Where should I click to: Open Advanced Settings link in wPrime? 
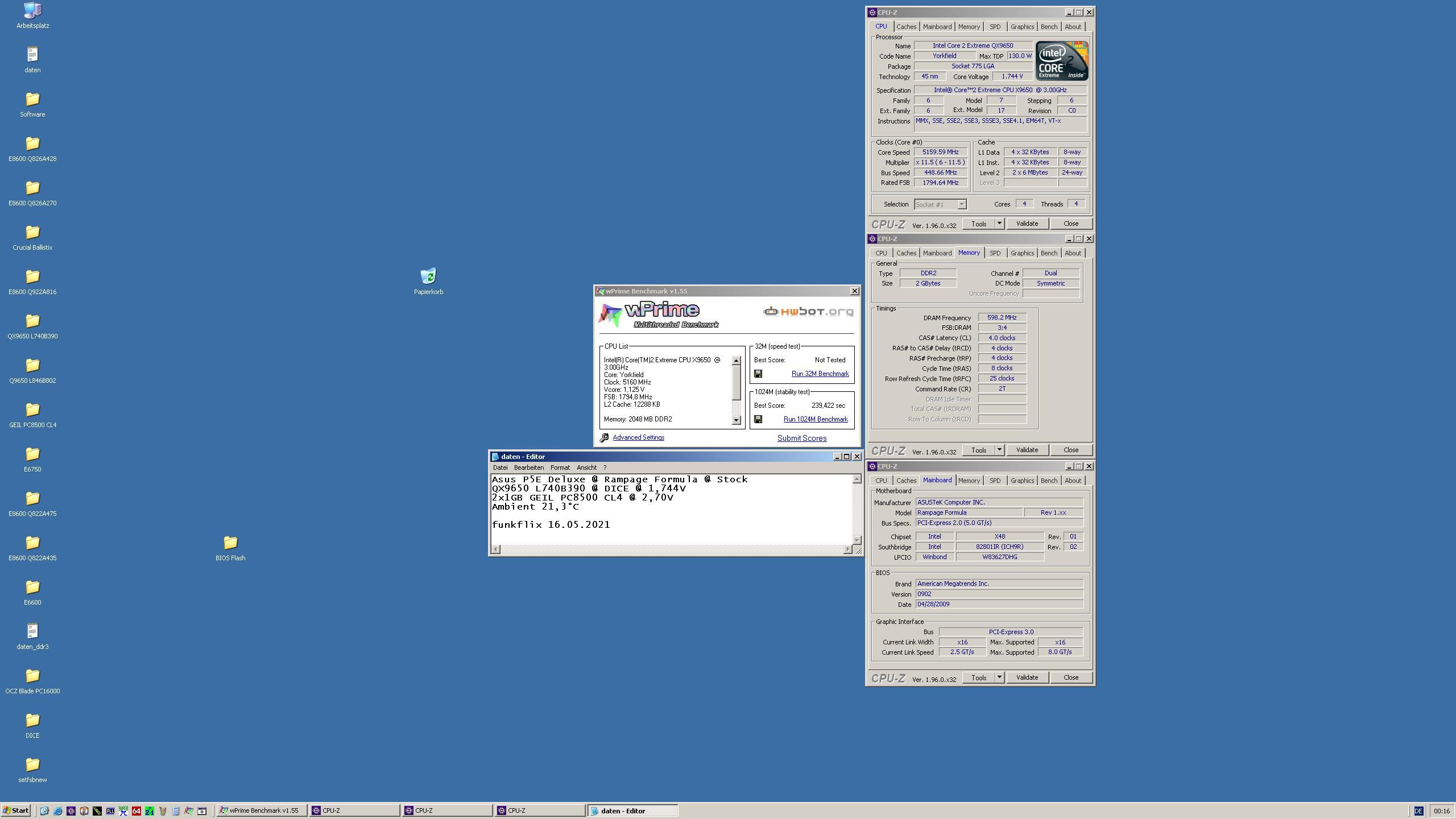coord(638,437)
